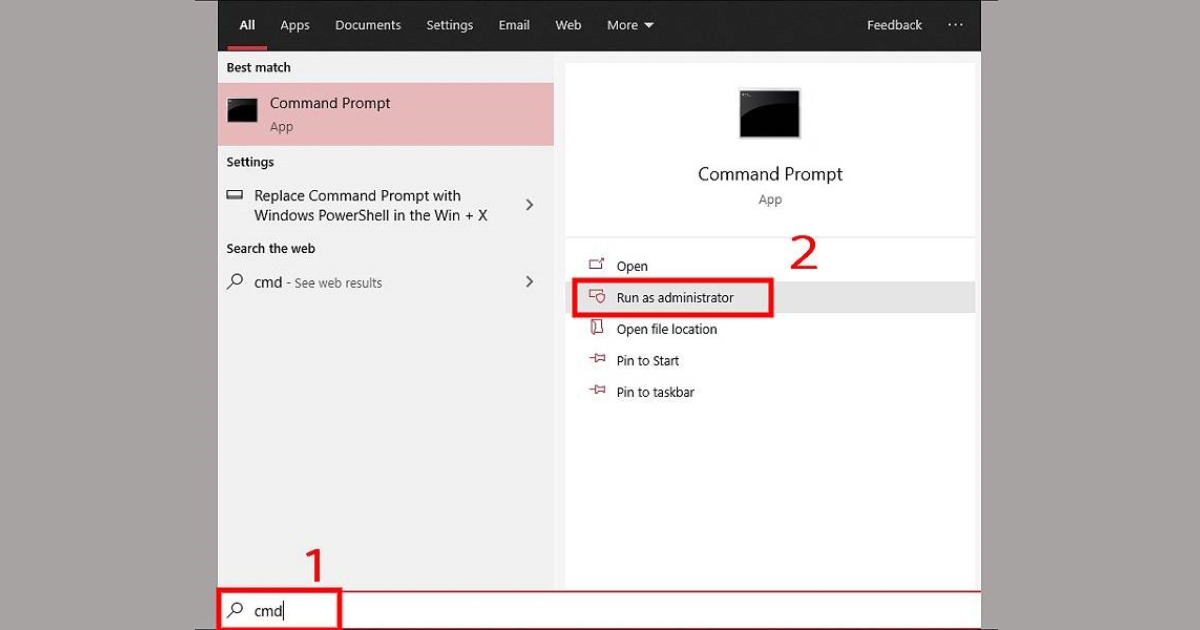Select the Settings filter tab

coord(449,25)
